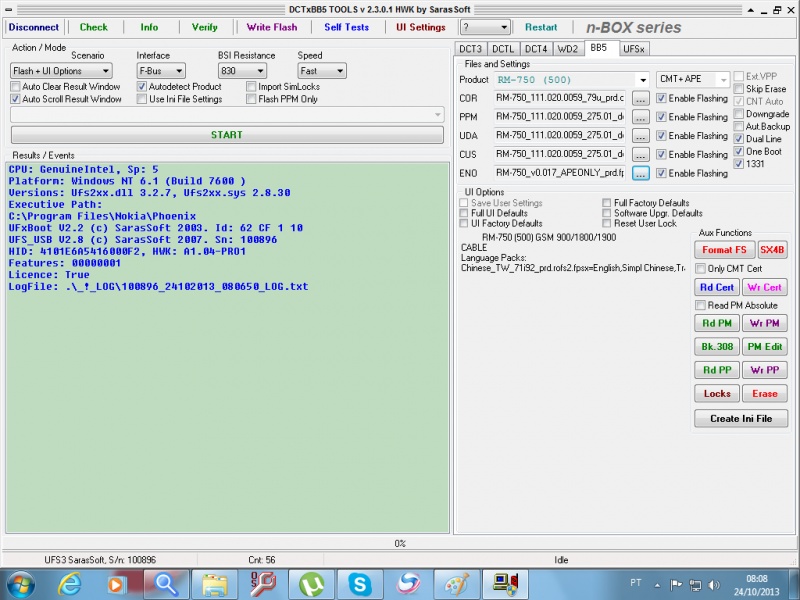Image resolution: width=800 pixels, height=600 pixels.
Task: Browse for PPM file with ellipsis button
Action: tap(640, 117)
